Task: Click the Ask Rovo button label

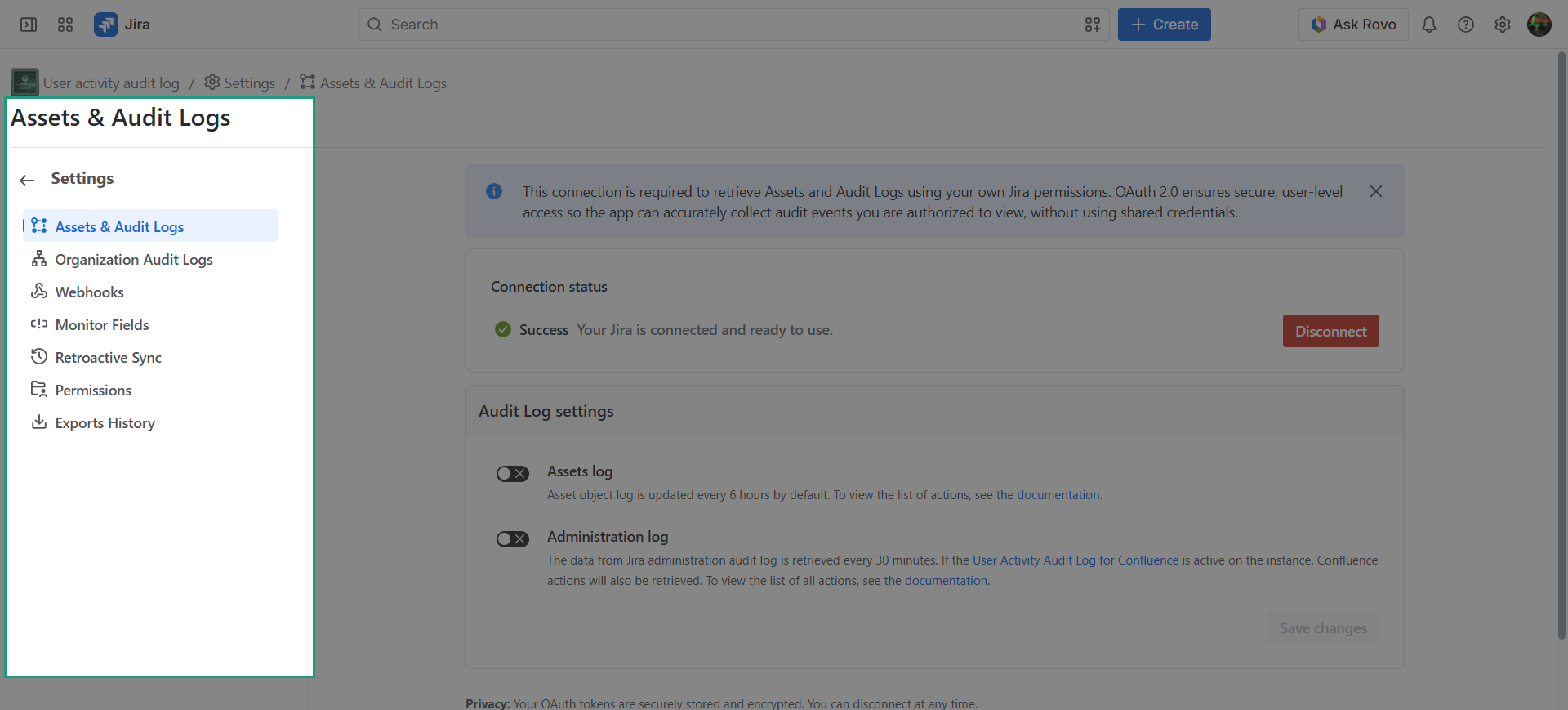Action: pos(1364,25)
